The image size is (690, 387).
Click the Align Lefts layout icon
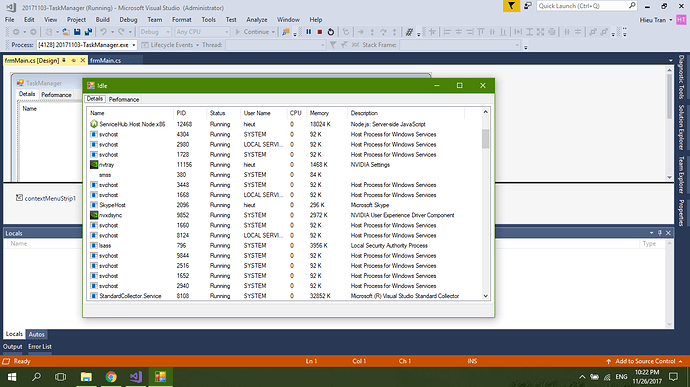coord(447,32)
